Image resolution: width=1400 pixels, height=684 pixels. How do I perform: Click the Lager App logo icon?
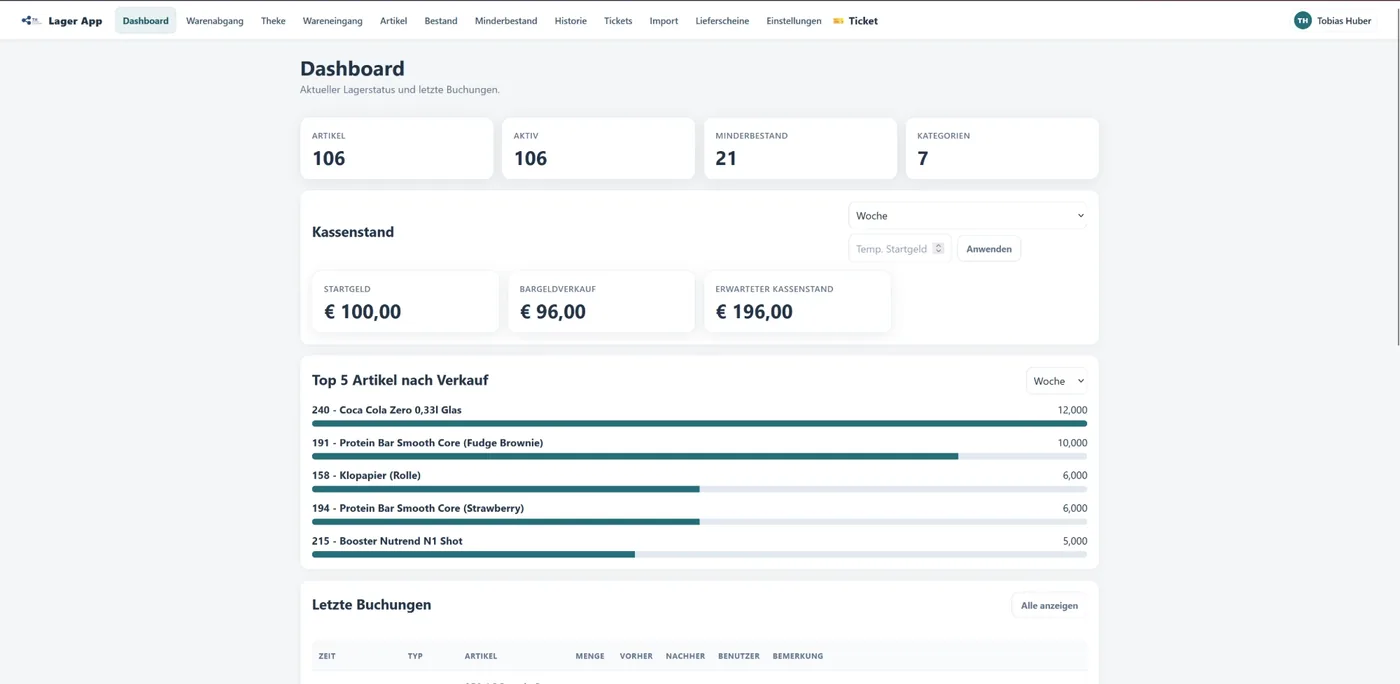(31, 20)
